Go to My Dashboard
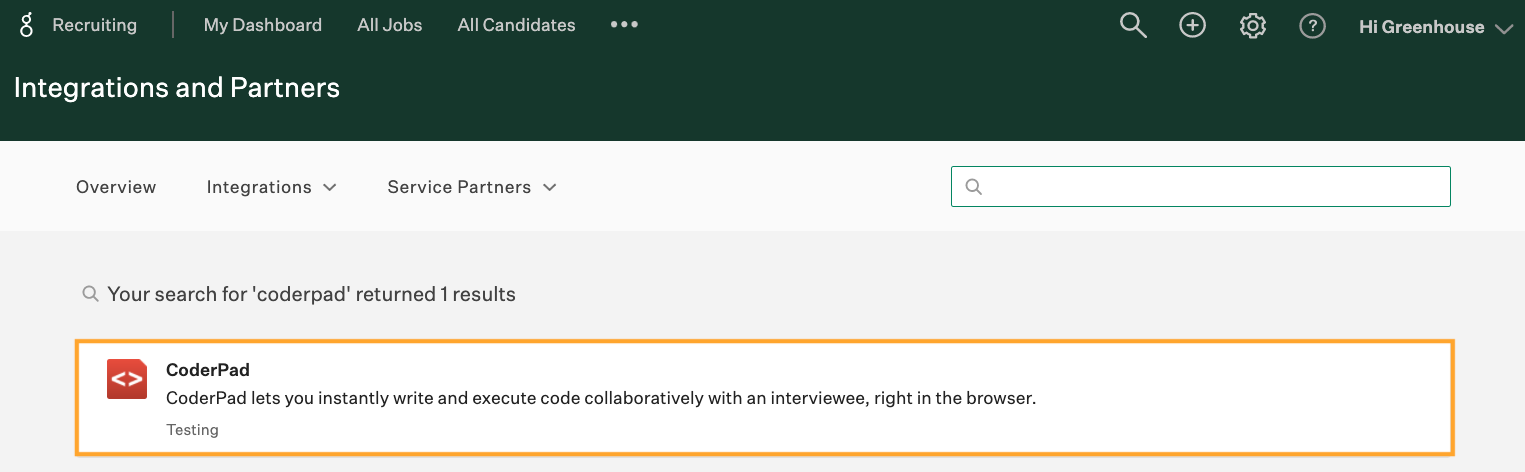The width and height of the screenshot is (1525, 472). point(263,25)
